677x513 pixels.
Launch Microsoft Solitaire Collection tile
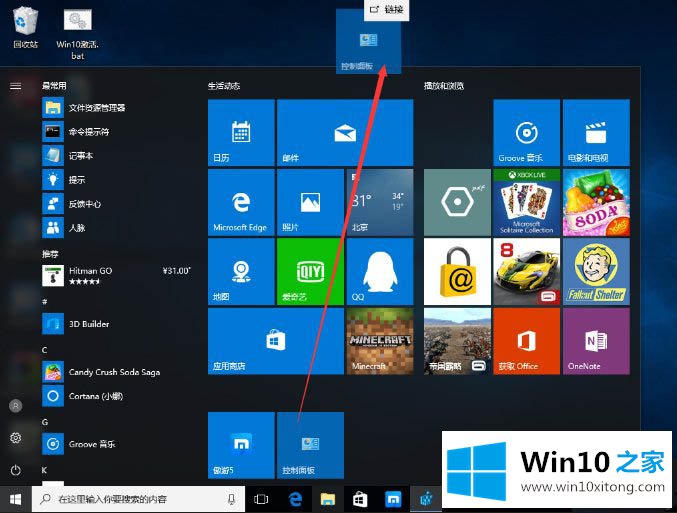527,202
